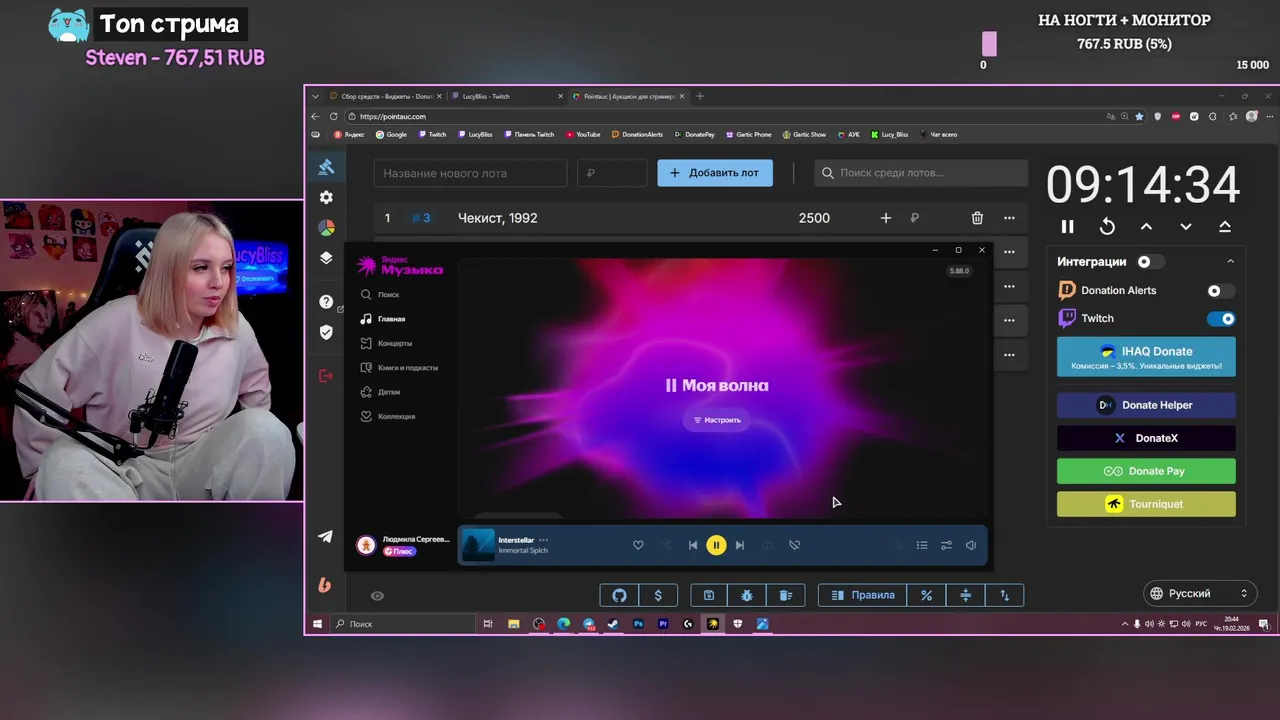The image size is (1280, 720).
Task: Click the orange Boosty icon in sidebar
Action: click(325, 586)
